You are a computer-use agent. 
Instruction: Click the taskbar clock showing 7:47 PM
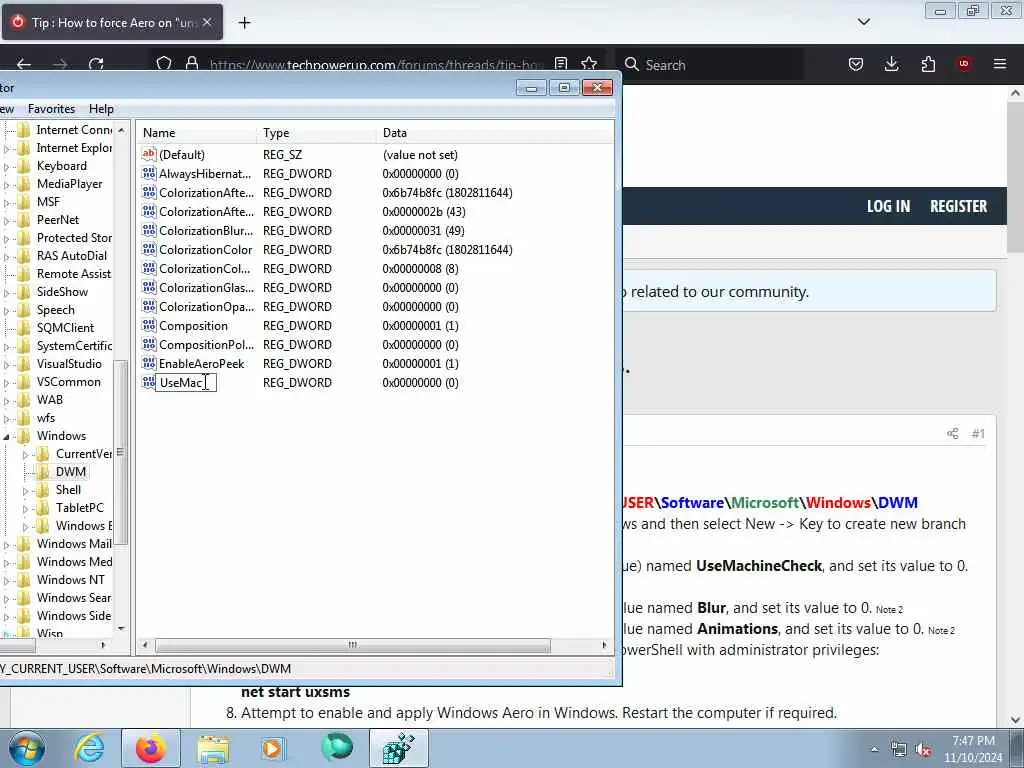point(973,749)
